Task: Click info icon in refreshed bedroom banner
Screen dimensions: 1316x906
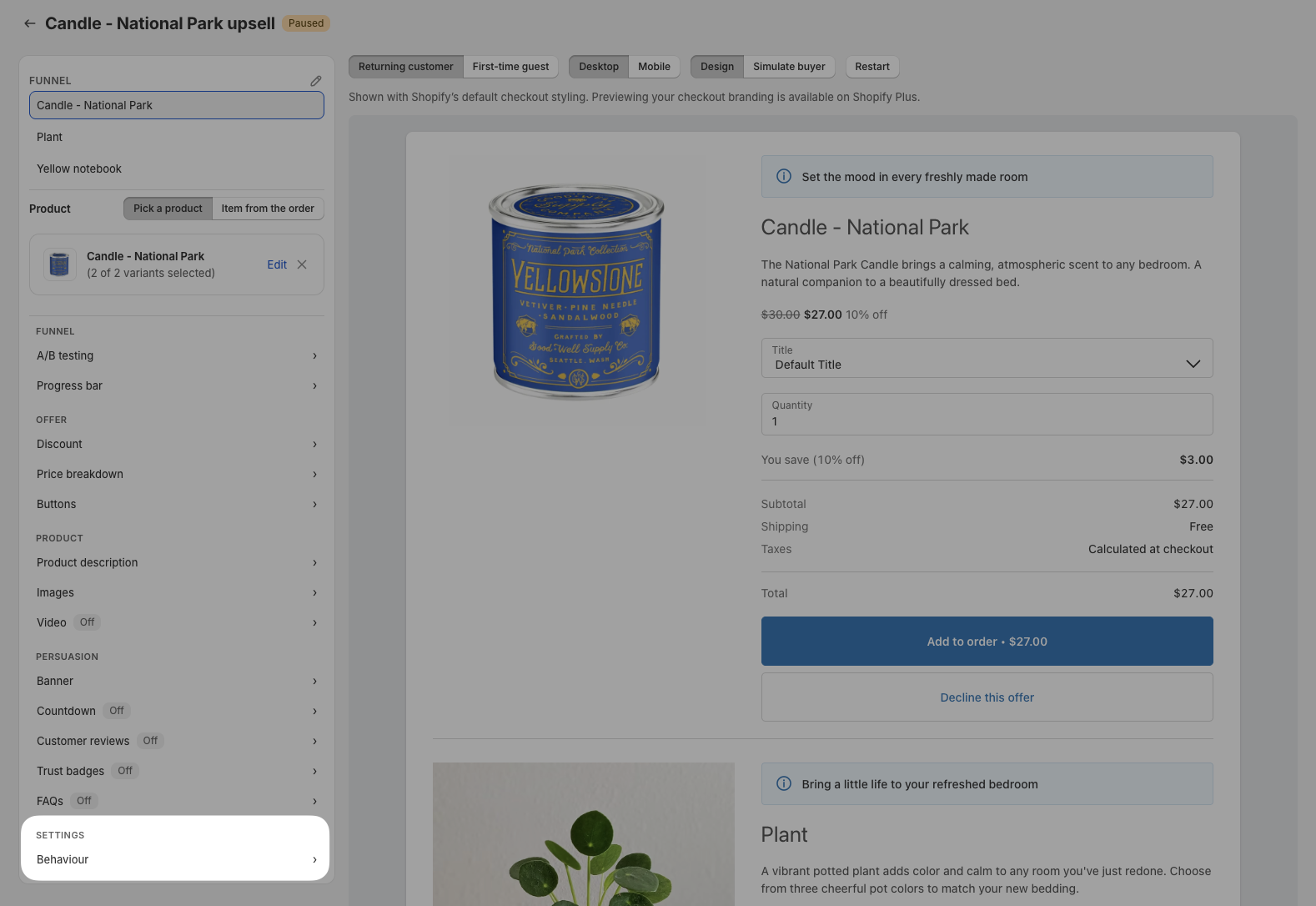Action: 784,783
